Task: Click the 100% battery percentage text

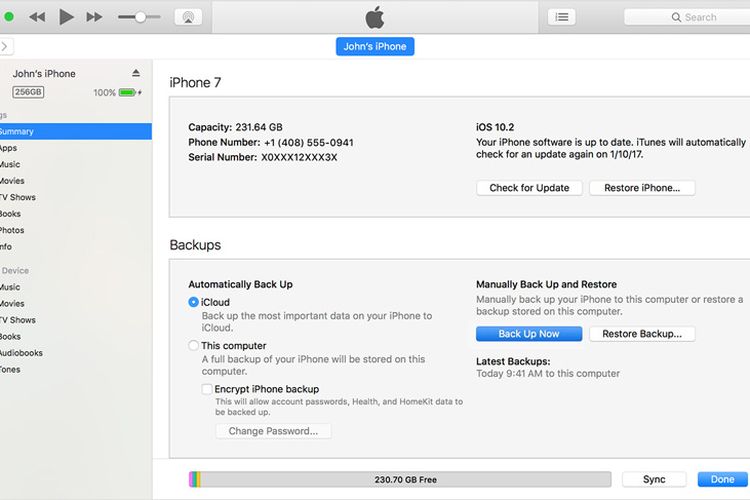Action: (x=104, y=93)
